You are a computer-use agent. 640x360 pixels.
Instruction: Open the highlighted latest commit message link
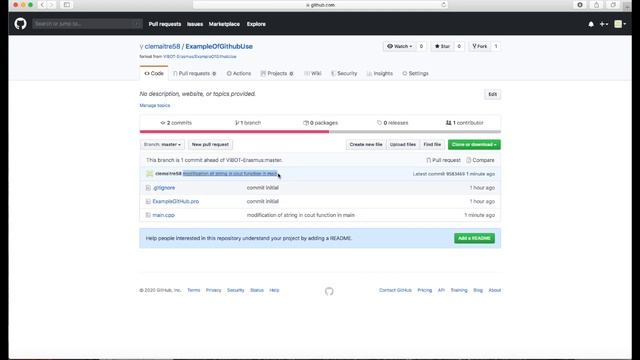pos(230,173)
